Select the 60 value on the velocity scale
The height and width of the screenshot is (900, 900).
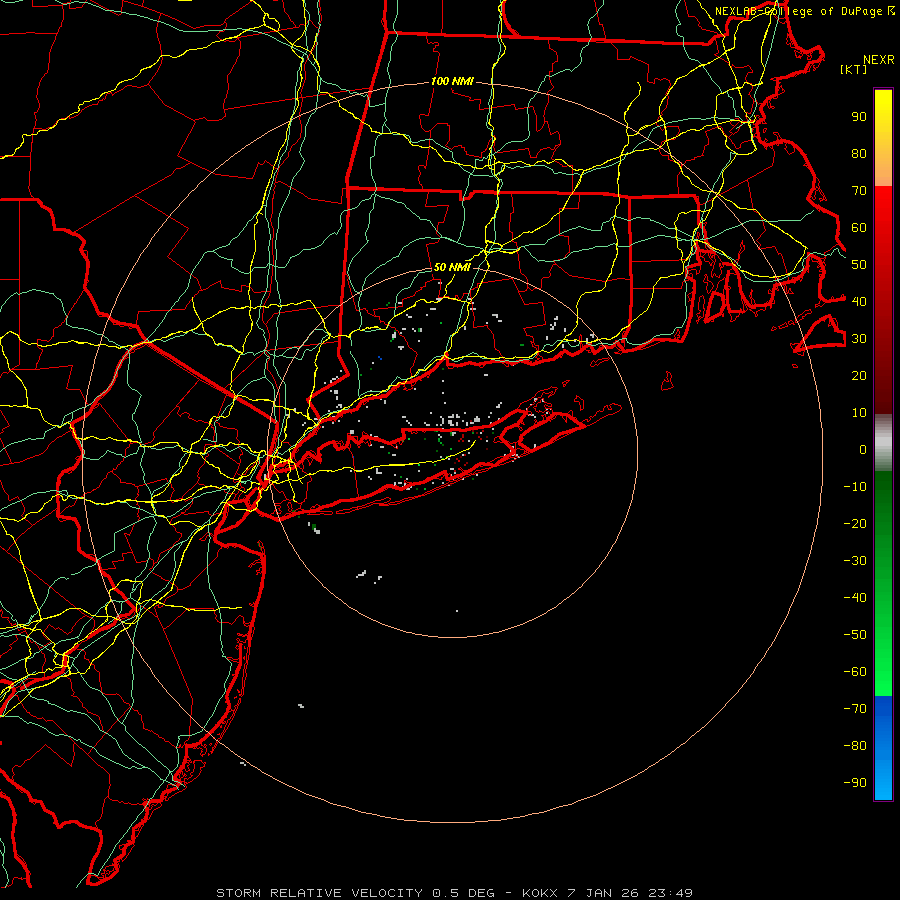(859, 228)
